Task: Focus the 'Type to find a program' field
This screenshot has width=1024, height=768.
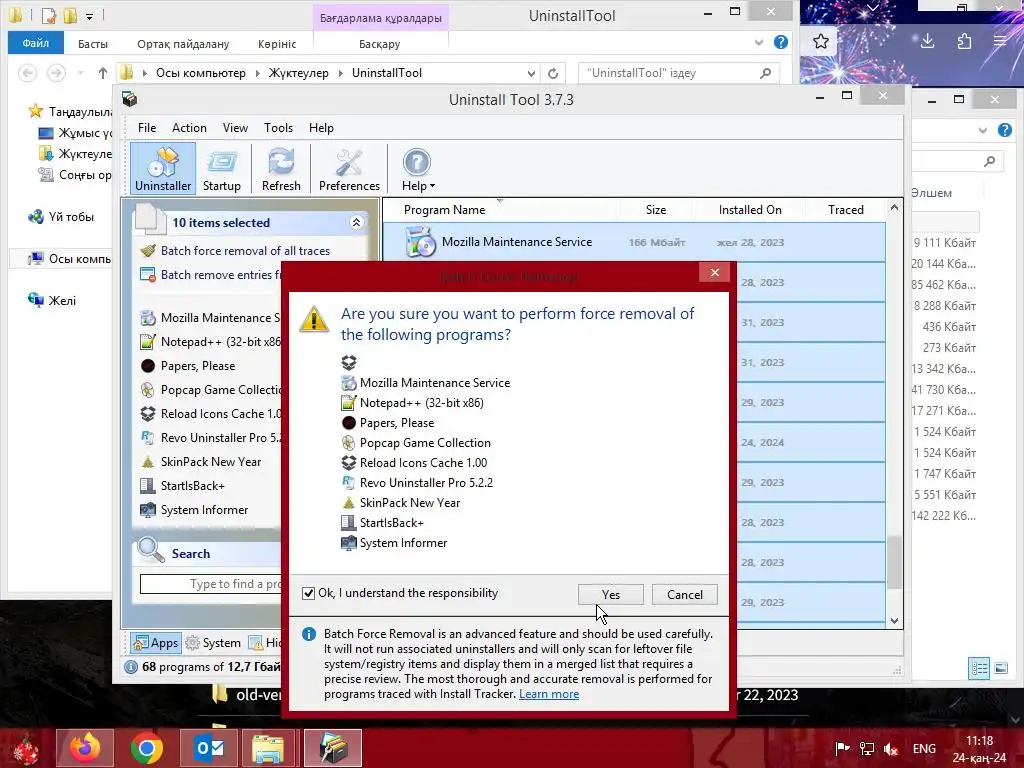Action: (x=211, y=584)
